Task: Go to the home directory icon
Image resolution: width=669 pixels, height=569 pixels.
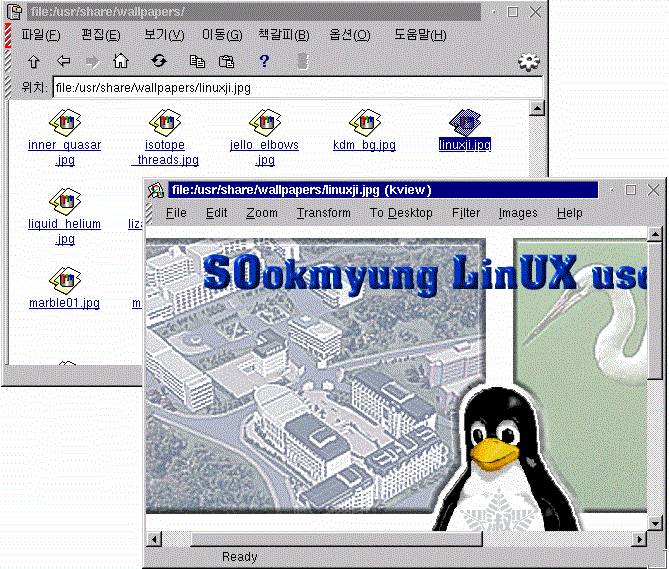Action: pyautogui.click(x=121, y=61)
